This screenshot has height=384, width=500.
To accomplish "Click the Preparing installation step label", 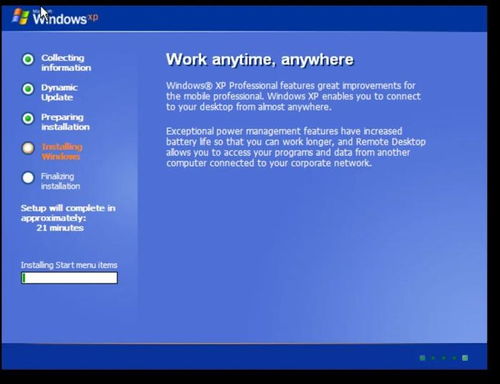I will coord(65,122).
